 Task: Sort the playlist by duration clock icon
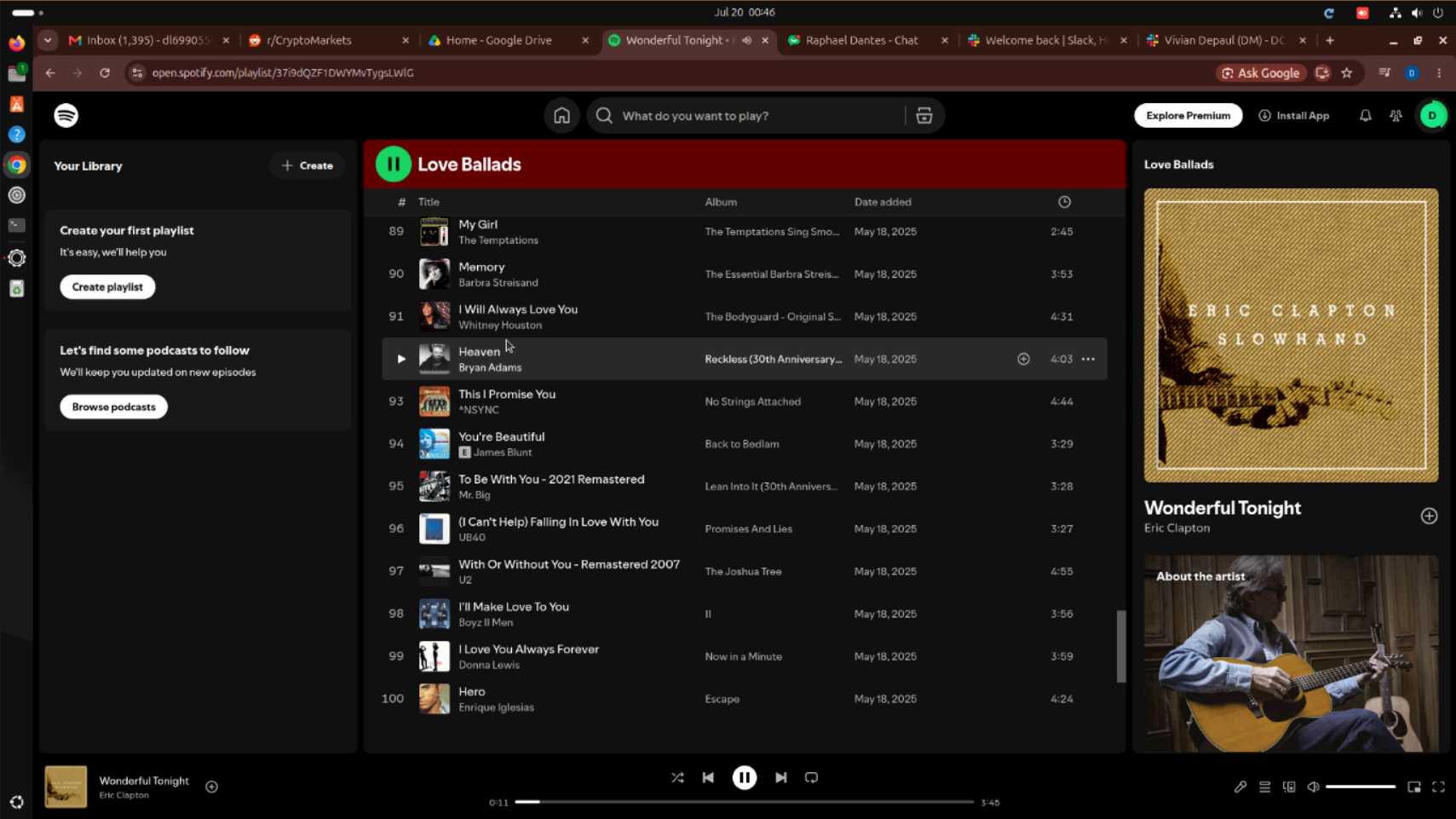point(1064,202)
